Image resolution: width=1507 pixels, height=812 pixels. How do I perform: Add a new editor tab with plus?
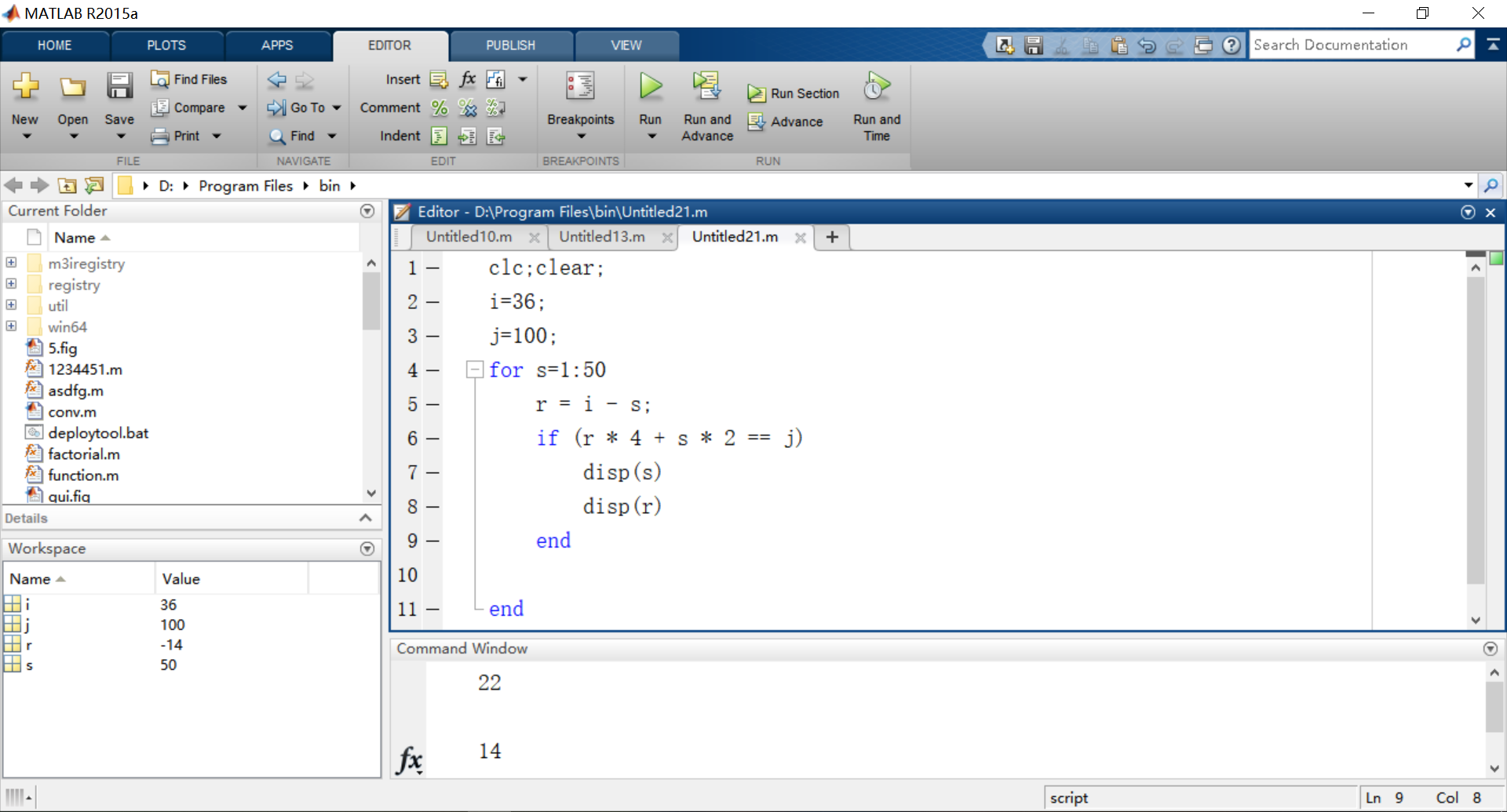pyautogui.click(x=832, y=237)
